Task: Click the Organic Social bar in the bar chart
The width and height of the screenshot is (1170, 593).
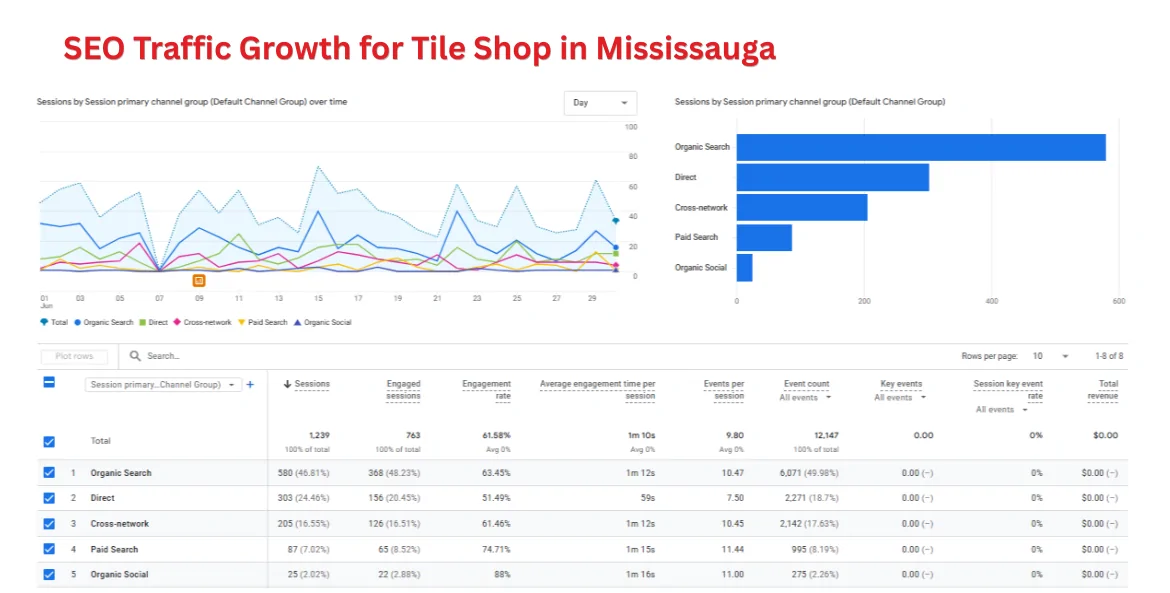Action: 744,268
